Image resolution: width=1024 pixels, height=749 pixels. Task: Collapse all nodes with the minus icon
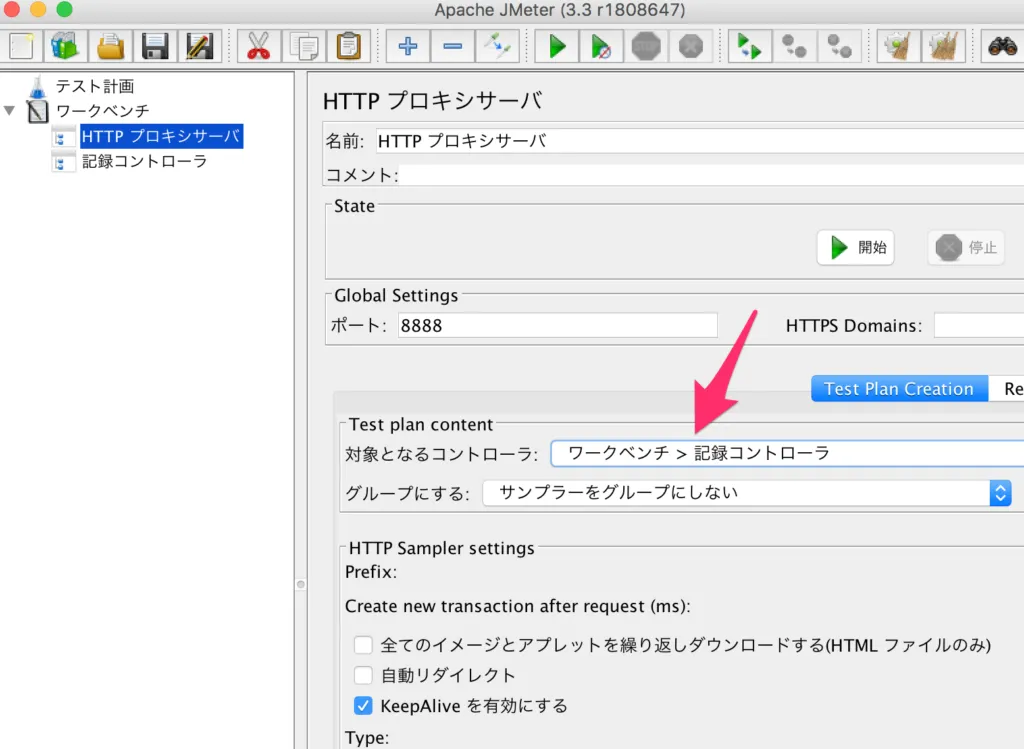(453, 46)
